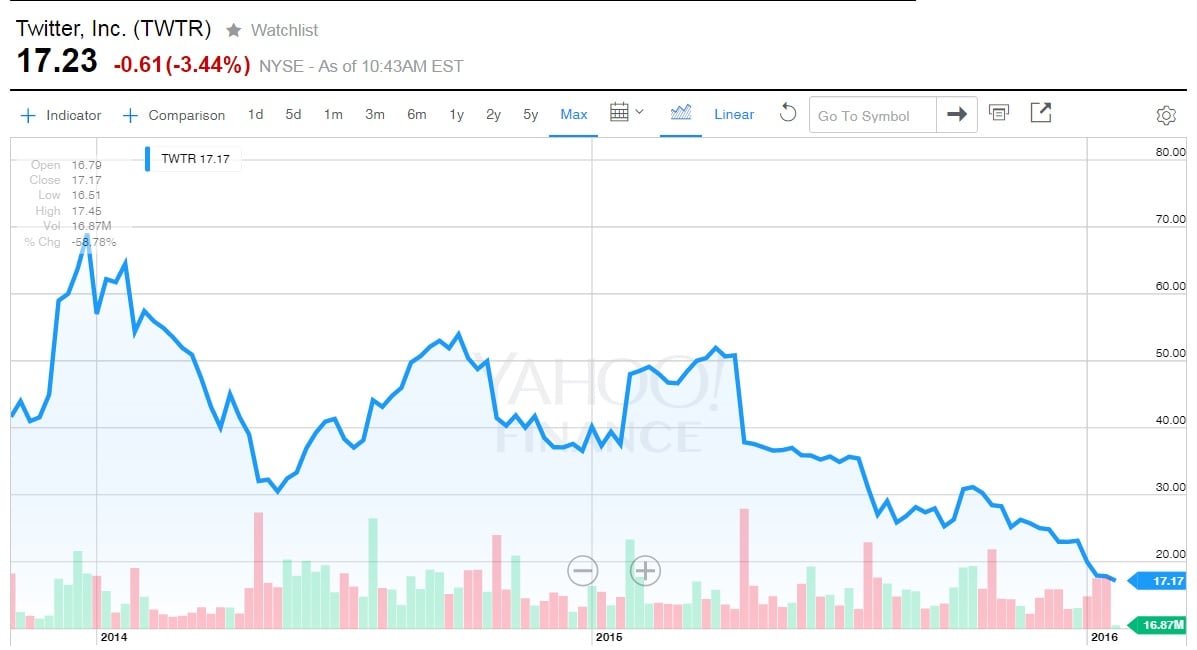Viewport: 1197px width, 650px height.
Task: Switch to the 5y range
Action: click(x=530, y=114)
